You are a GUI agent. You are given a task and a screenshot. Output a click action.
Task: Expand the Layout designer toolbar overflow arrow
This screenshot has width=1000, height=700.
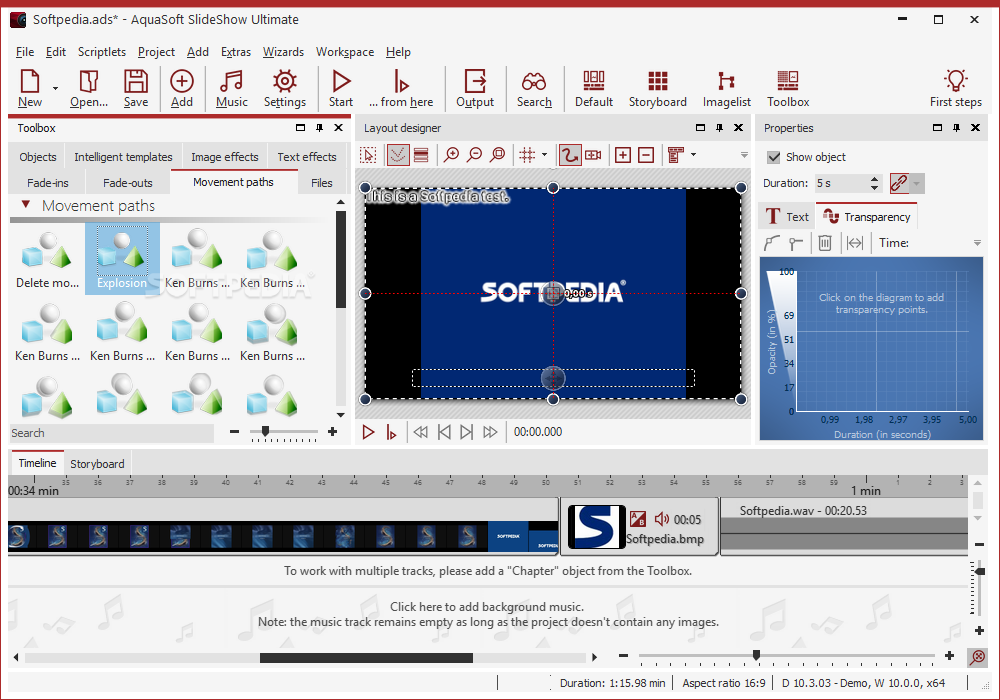[744, 155]
